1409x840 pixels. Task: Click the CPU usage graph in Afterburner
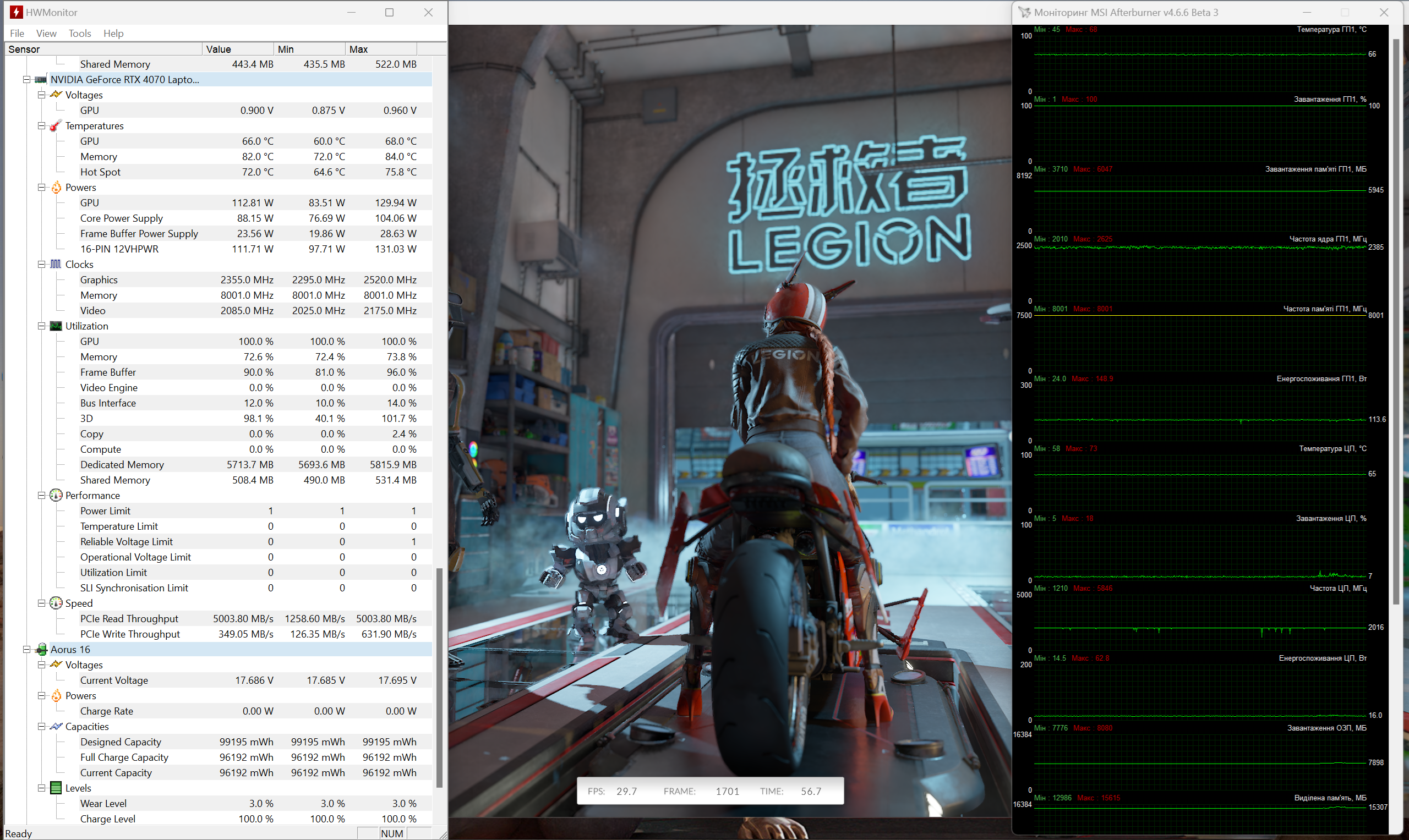[1200, 552]
